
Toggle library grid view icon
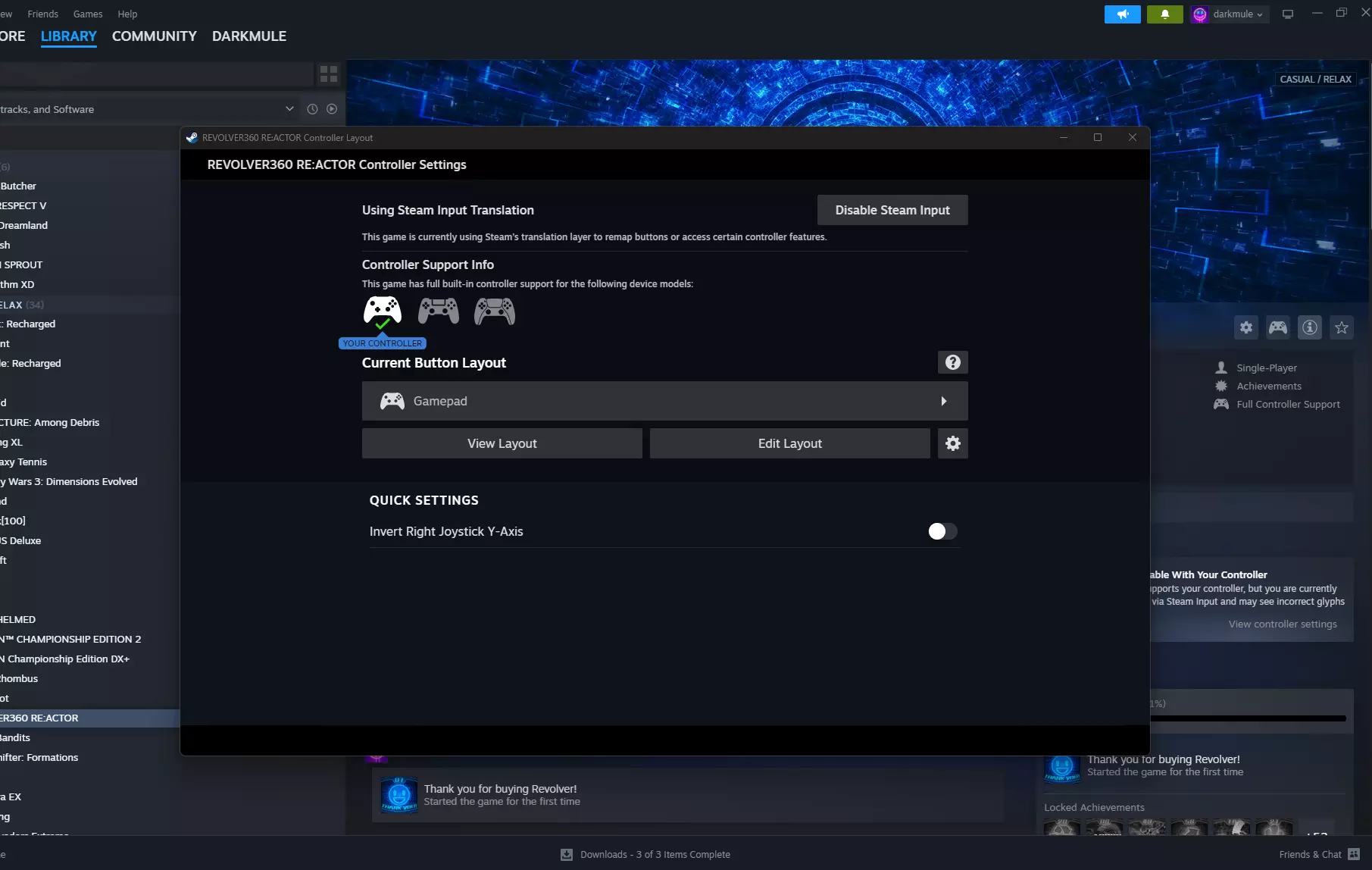point(329,74)
